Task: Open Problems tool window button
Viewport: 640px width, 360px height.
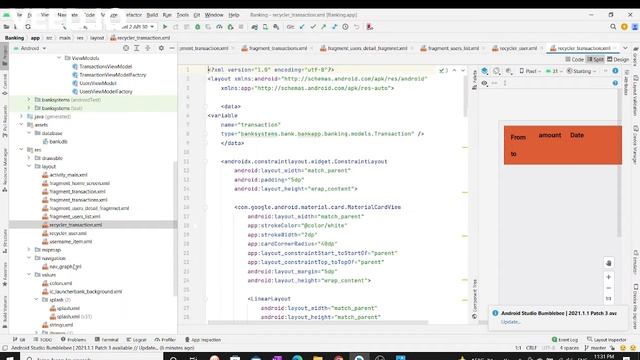Action: (x=73, y=340)
